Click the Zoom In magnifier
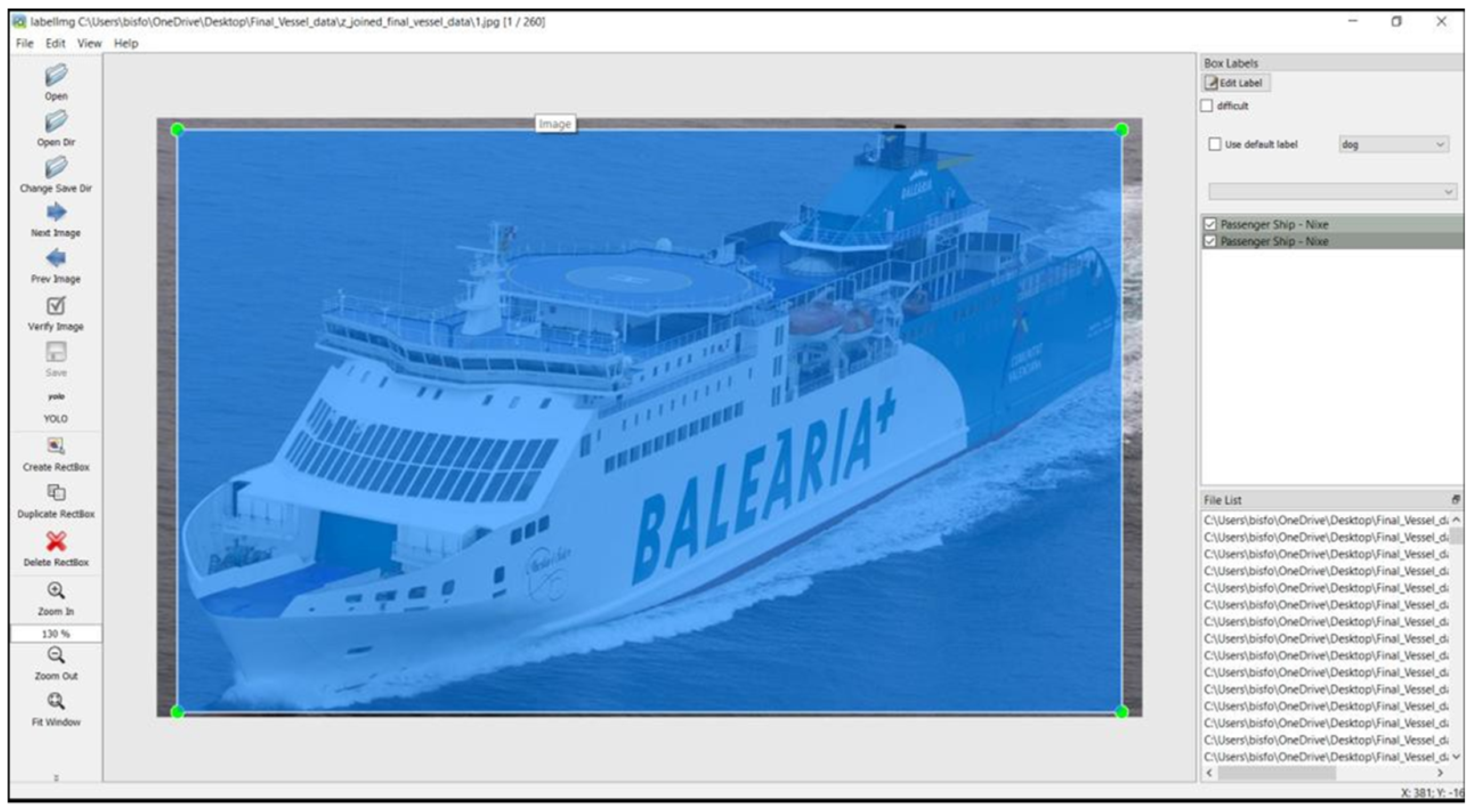1472x812 pixels. (56, 590)
